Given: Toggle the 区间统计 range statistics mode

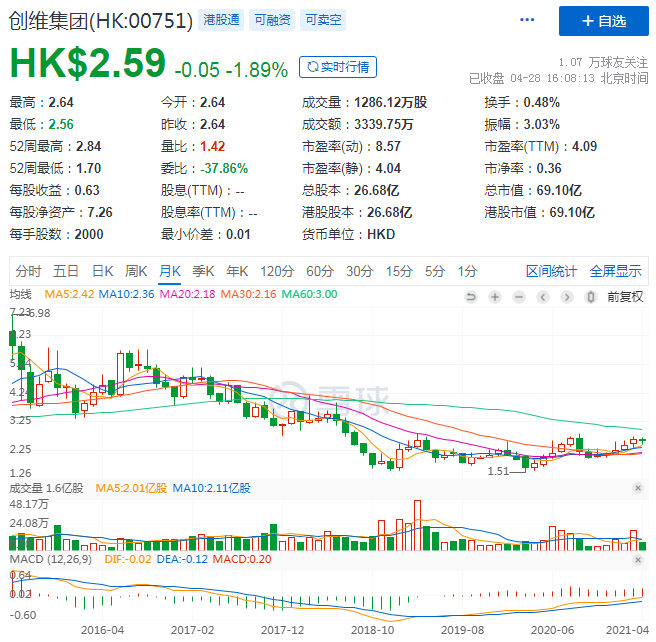Looking at the screenshot, I should click(552, 271).
